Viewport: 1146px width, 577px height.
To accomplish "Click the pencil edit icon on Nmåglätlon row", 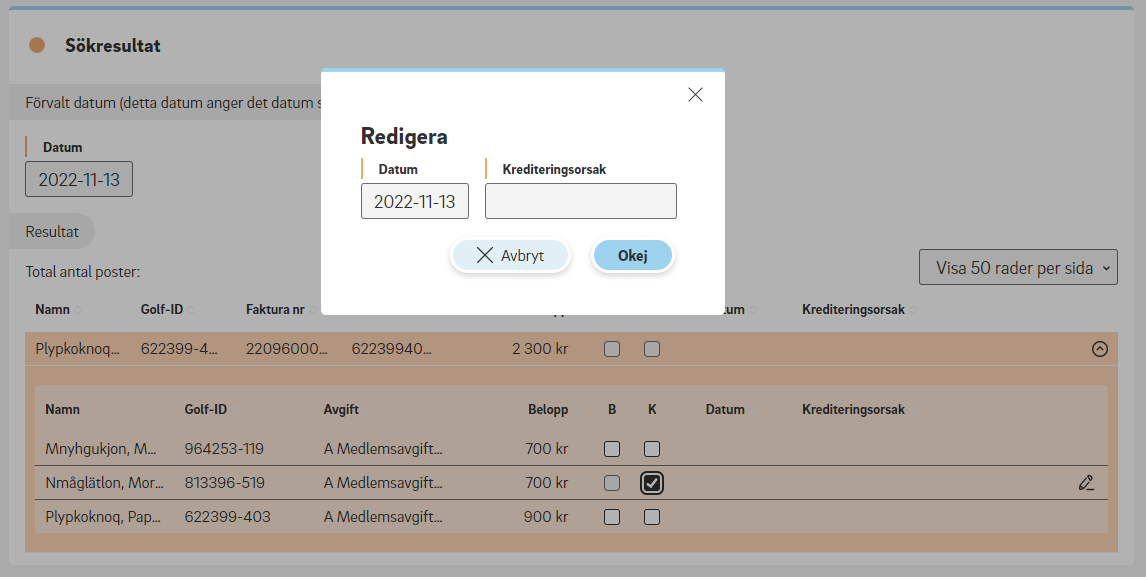I will [x=1086, y=483].
